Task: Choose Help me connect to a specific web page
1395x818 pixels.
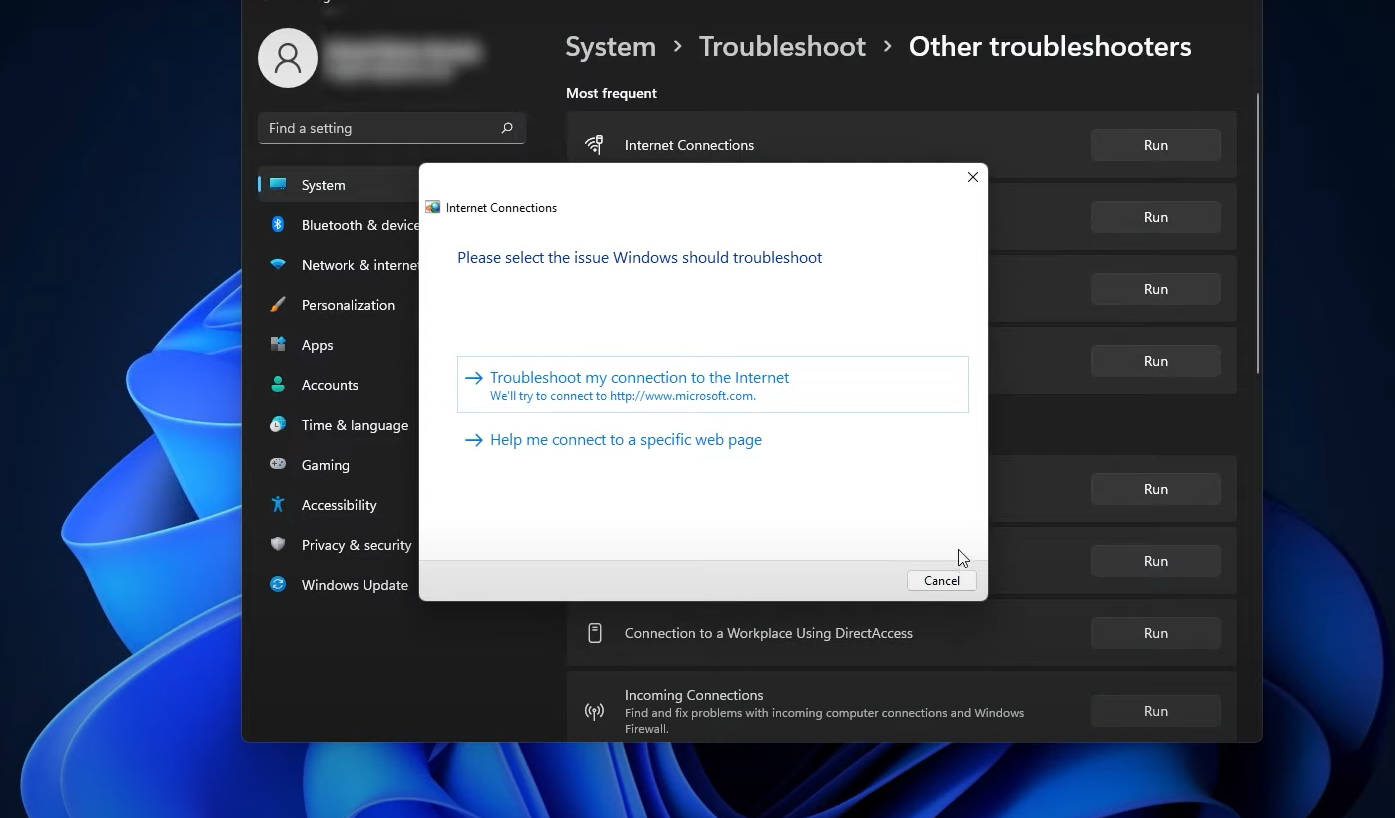Action: tap(625, 439)
